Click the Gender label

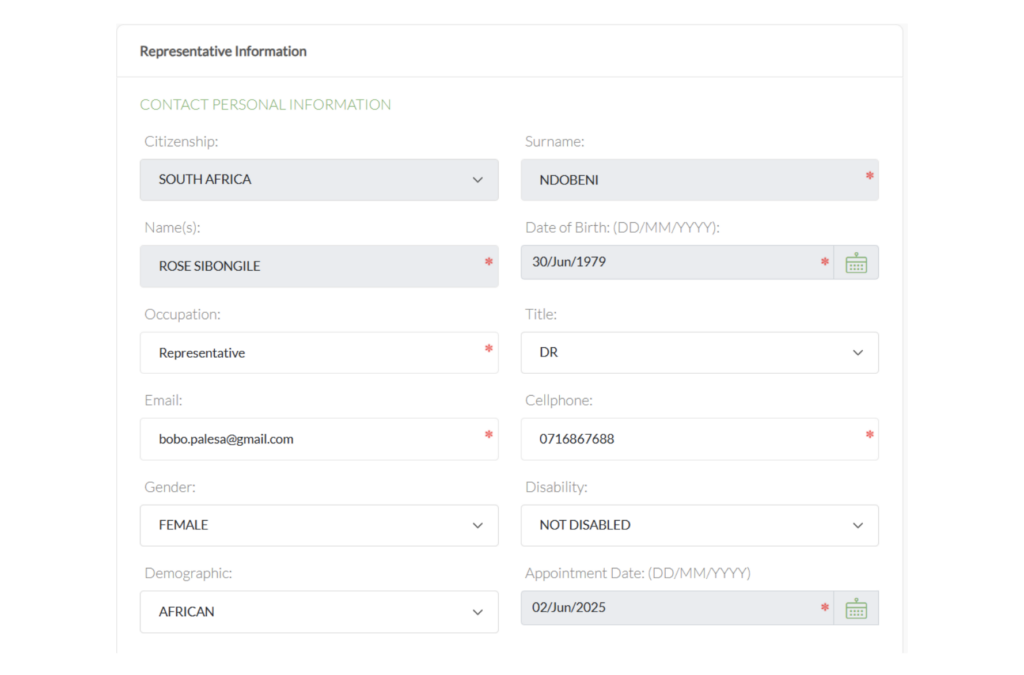pyautogui.click(x=170, y=487)
